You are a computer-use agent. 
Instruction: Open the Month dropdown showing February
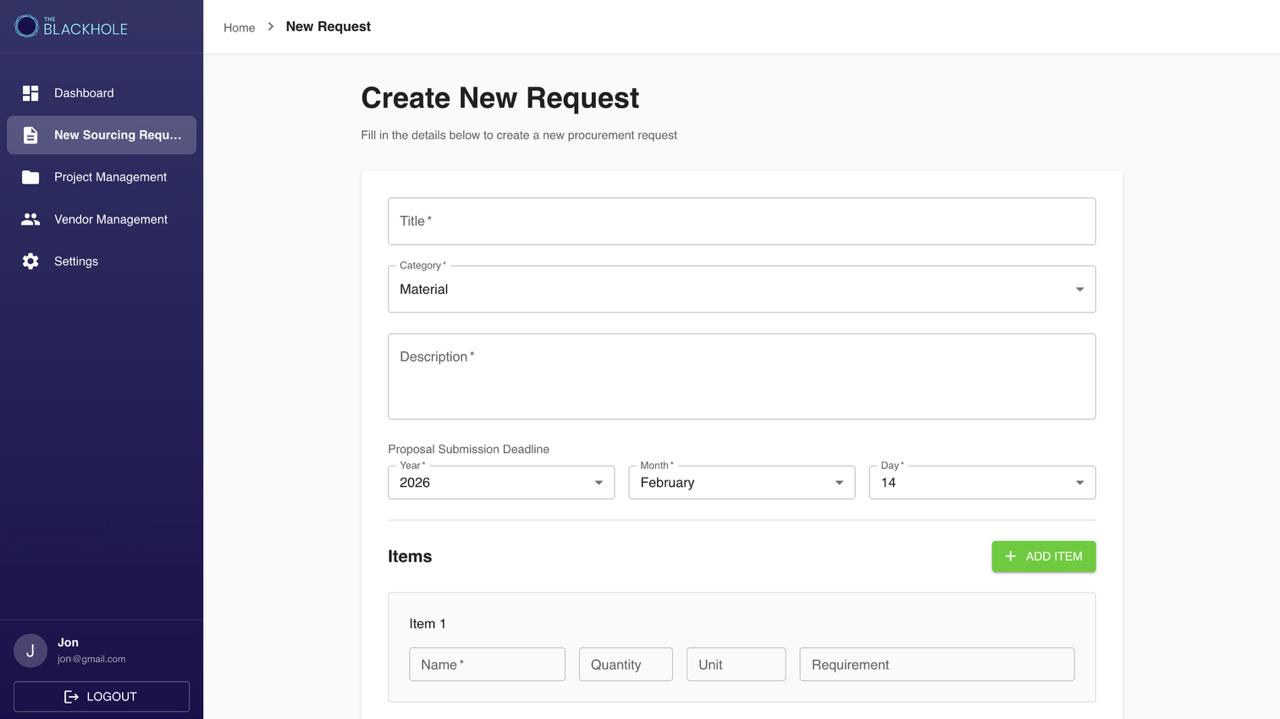click(x=742, y=482)
